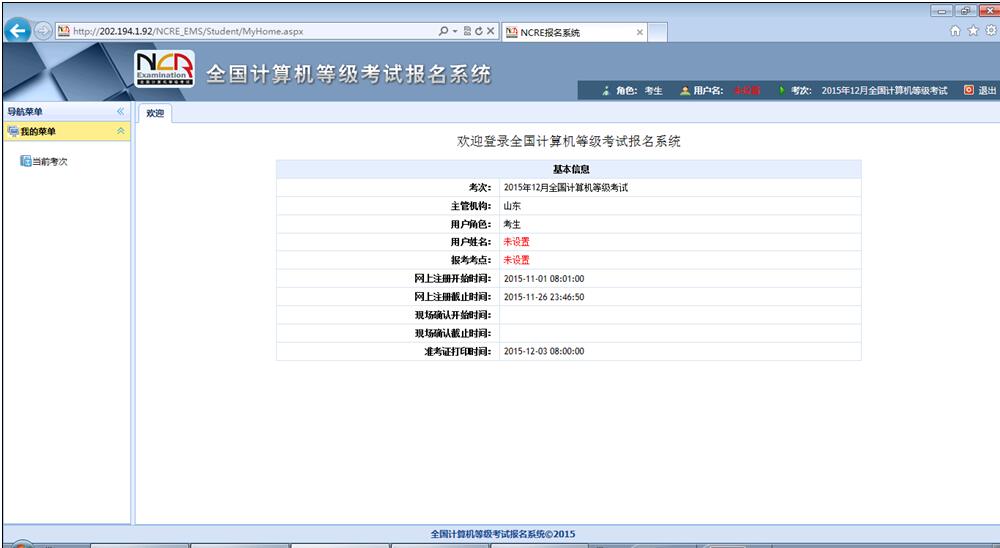This screenshot has height=548, width=1000.
Task: Click the compatibility view icon in address bar
Action: (467, 31)
